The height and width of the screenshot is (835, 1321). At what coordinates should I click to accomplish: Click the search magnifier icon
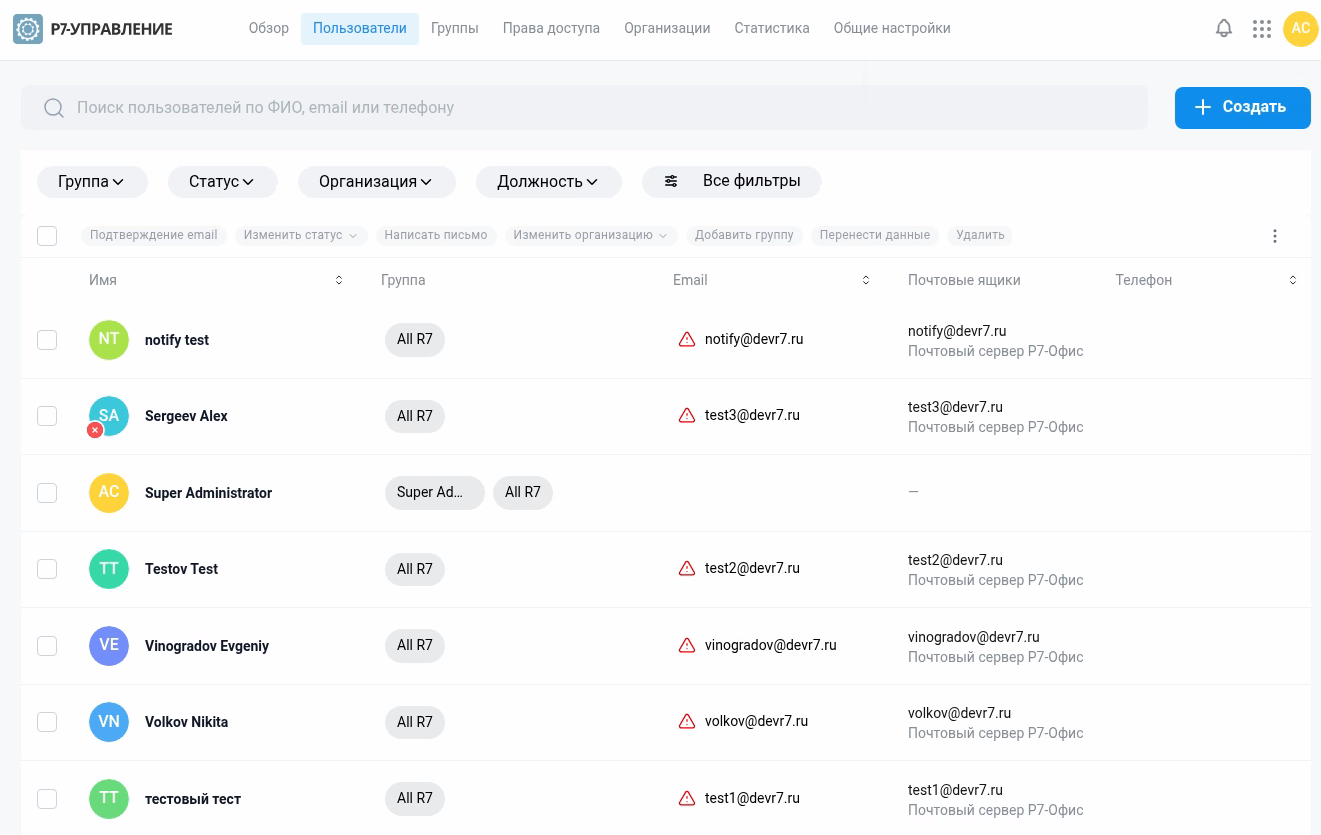[54, 107]
